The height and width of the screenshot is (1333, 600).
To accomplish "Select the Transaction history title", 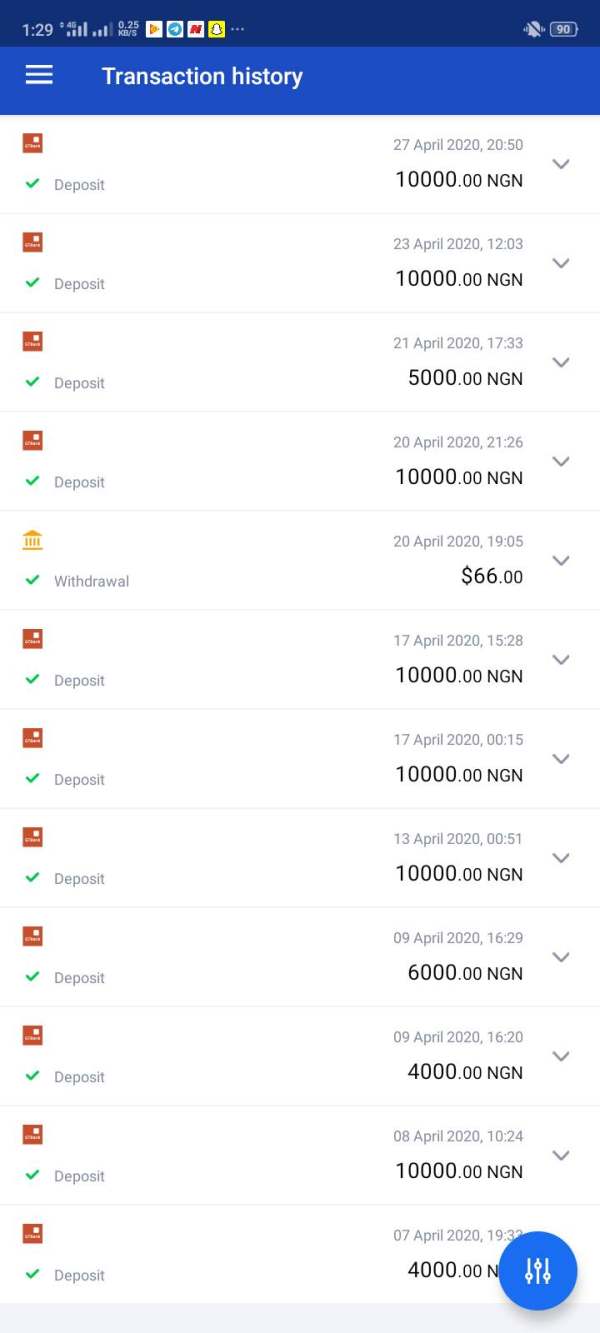I will pyautogui.click(x=202, y=76).
